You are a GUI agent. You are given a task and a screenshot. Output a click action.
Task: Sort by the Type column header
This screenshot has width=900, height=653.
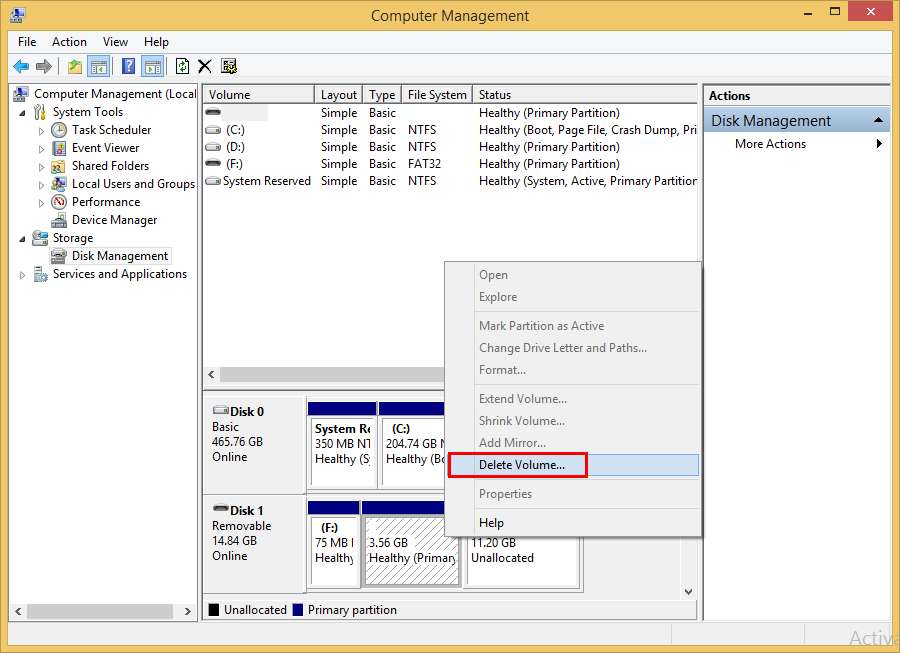(382, 95)
